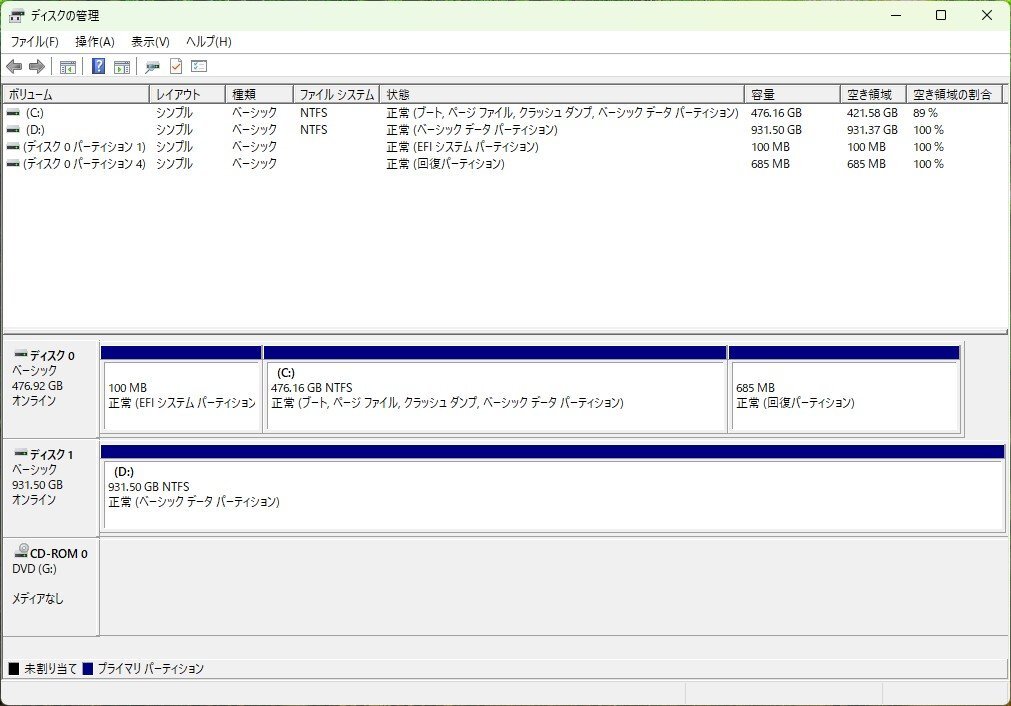The width and height of the screenshot is (1011, 706).
Task: Toggle the action pane toolbar icon
Action: coord(122,66)
